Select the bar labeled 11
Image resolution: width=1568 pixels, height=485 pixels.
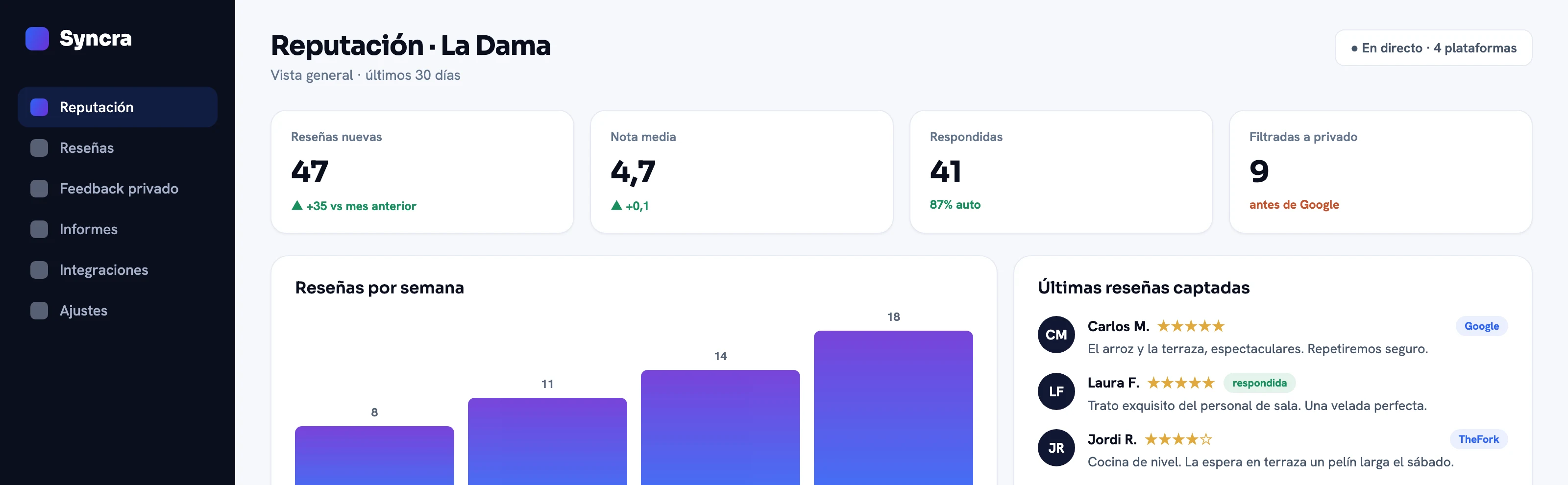pyautogui.click(x=547, y=442)
